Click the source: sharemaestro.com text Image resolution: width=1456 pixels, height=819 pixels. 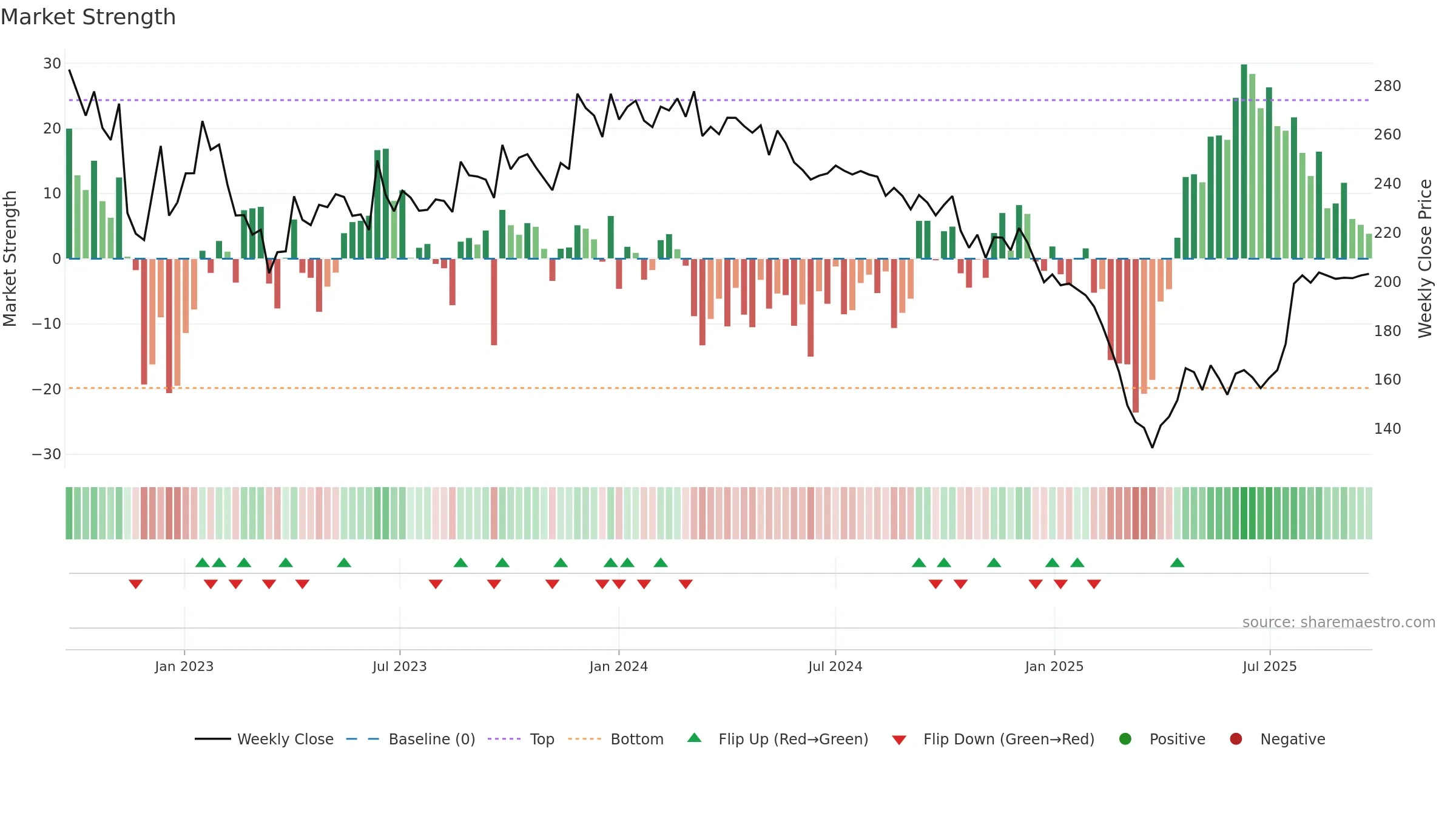pyautogui.click(x=1339, y=622)
